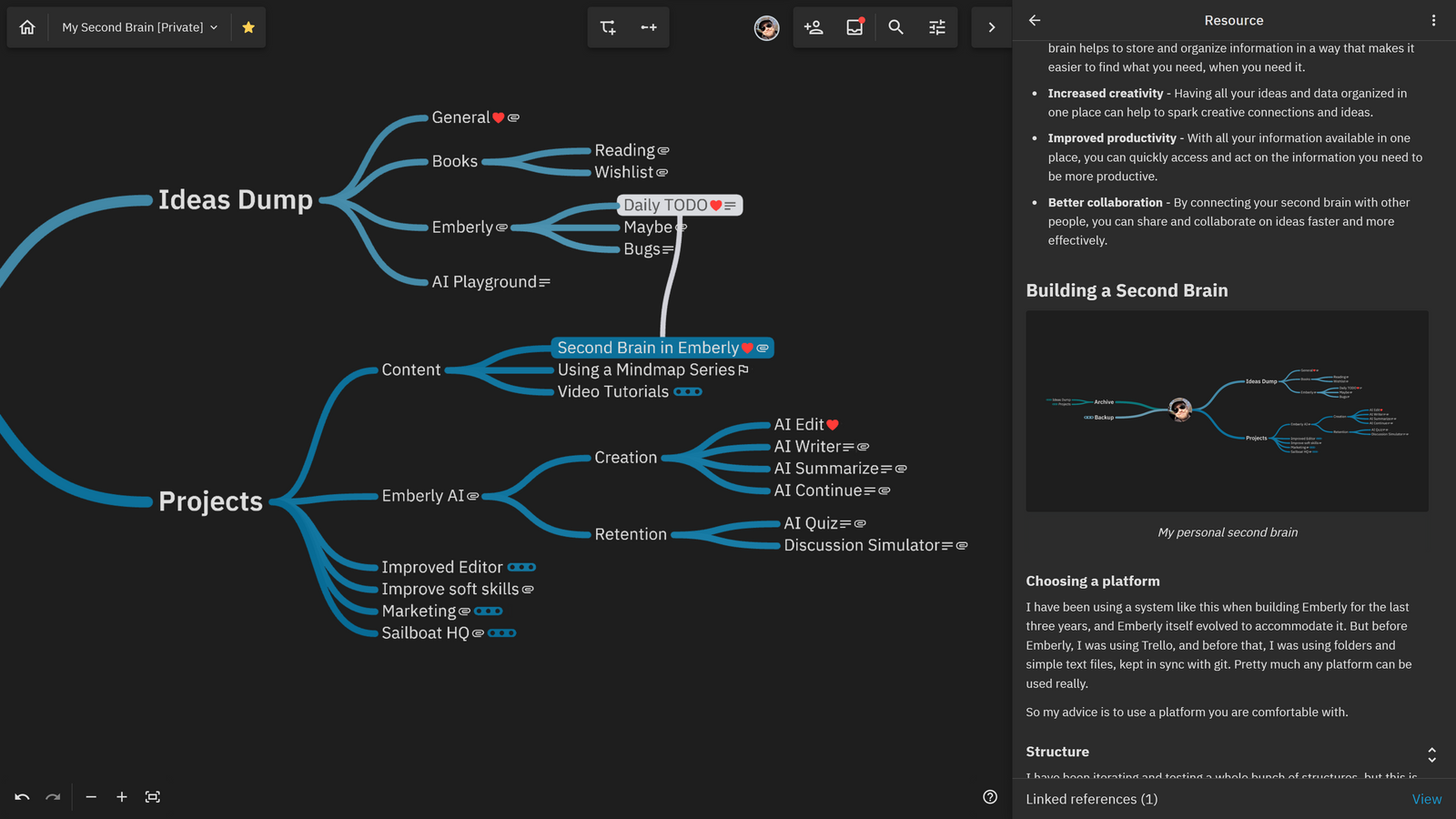
Task: Open the help question mark icon
Action: point(990,797)
